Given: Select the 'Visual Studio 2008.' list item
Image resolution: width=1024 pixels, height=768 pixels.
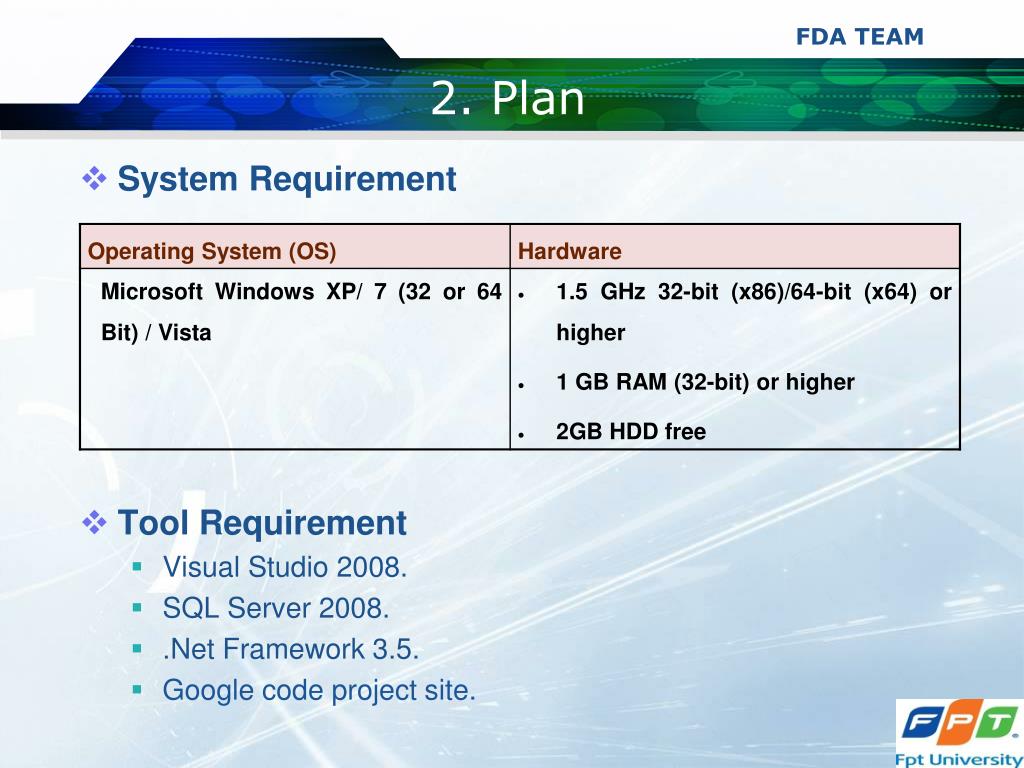Looking at the screenshot, I should (x=285, y=567).
